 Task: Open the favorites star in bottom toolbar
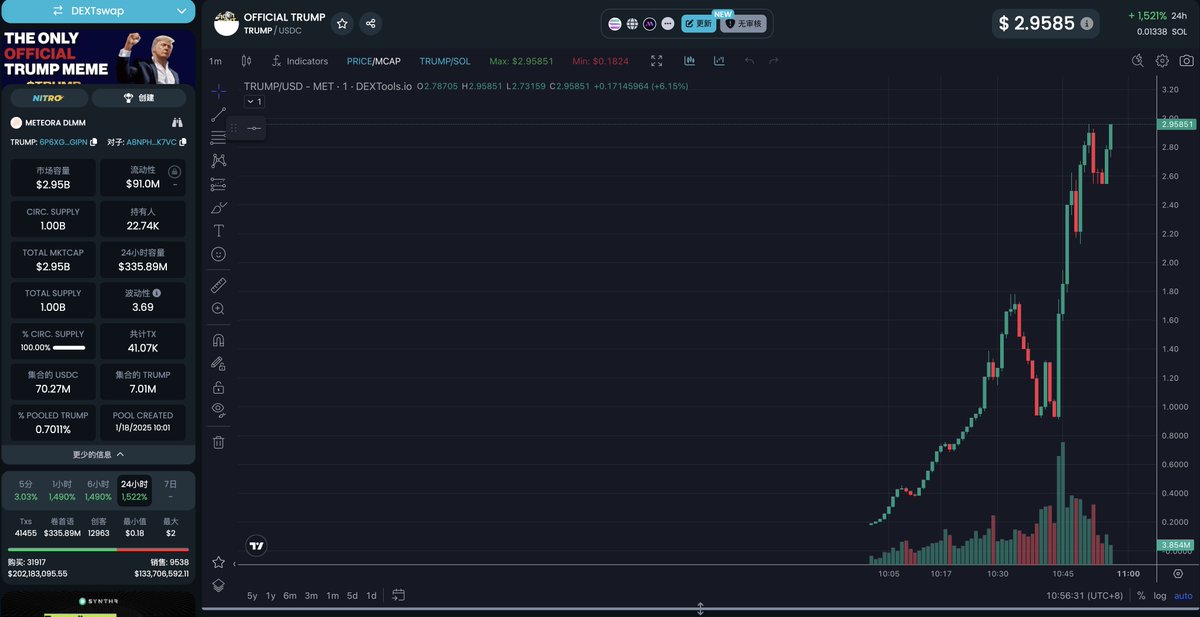pyautogui.click(x=219, y=562)
